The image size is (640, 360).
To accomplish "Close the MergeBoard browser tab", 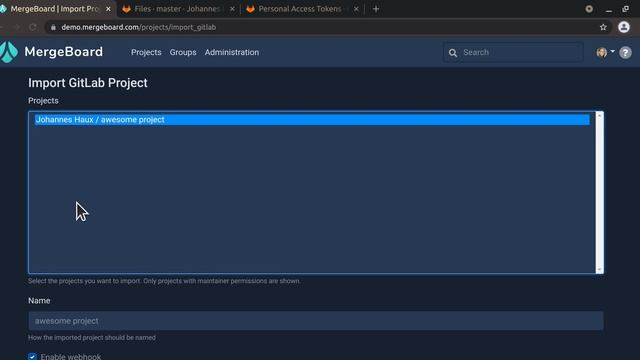I will (x=108, y=9).
